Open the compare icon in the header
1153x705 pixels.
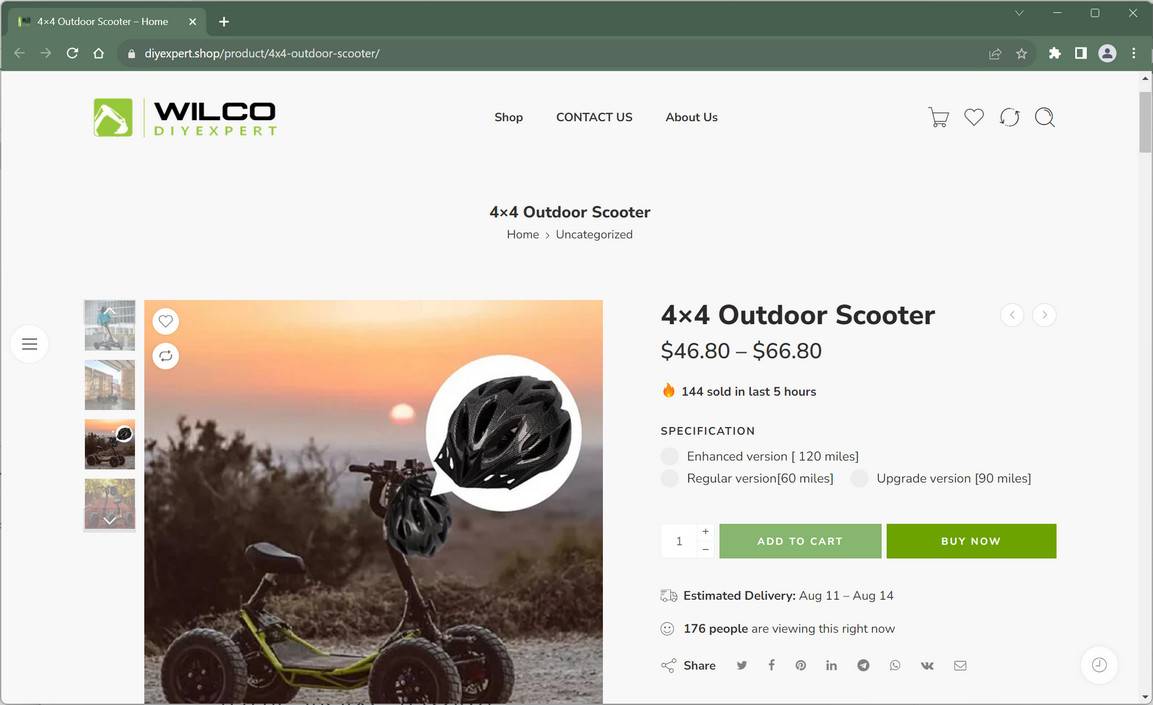[1009, 117]
